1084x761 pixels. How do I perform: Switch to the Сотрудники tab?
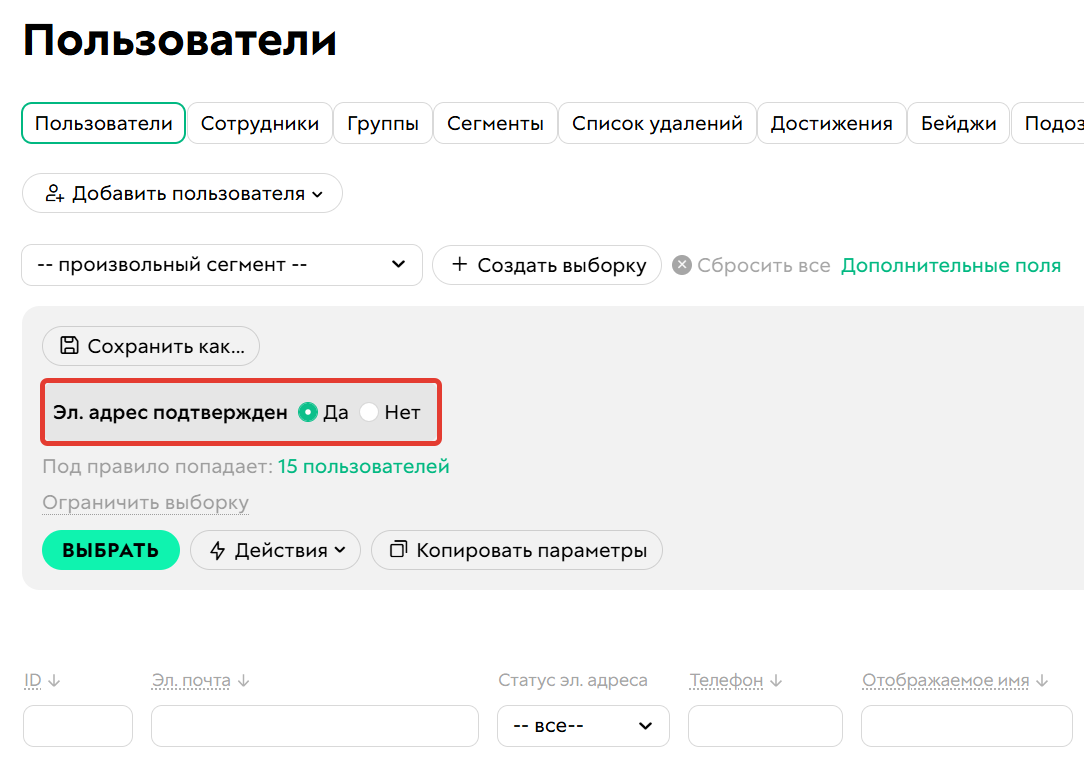(x=260, y=123)
